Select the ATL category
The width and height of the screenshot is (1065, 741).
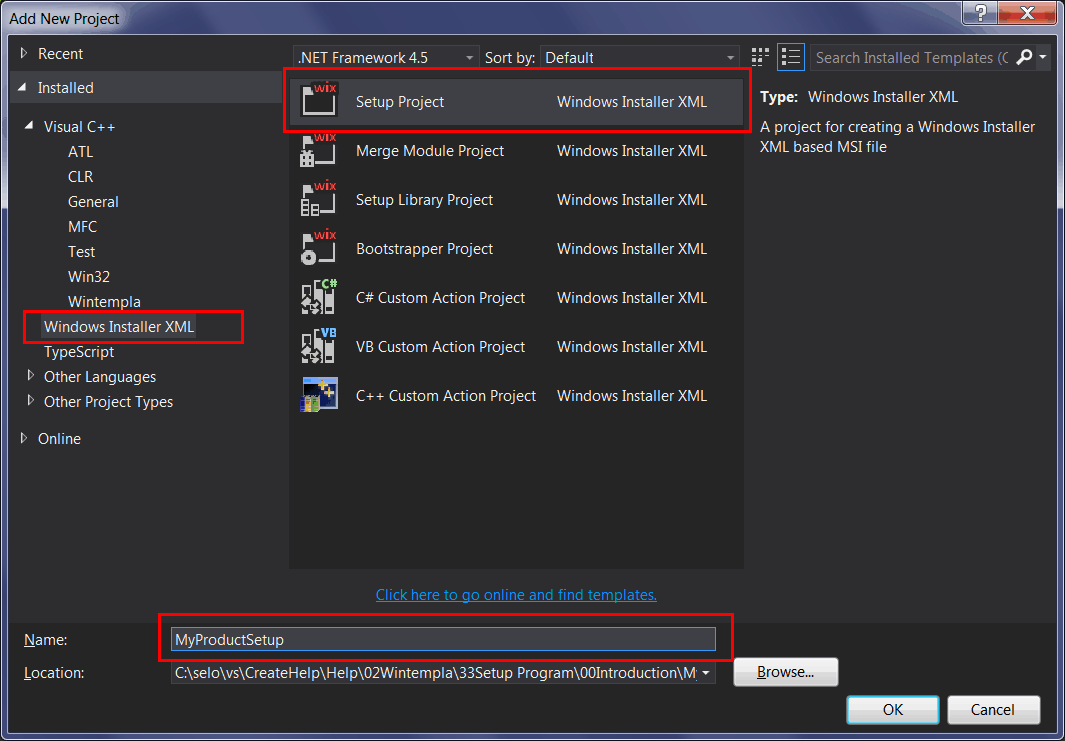click(x=80, y=151)
